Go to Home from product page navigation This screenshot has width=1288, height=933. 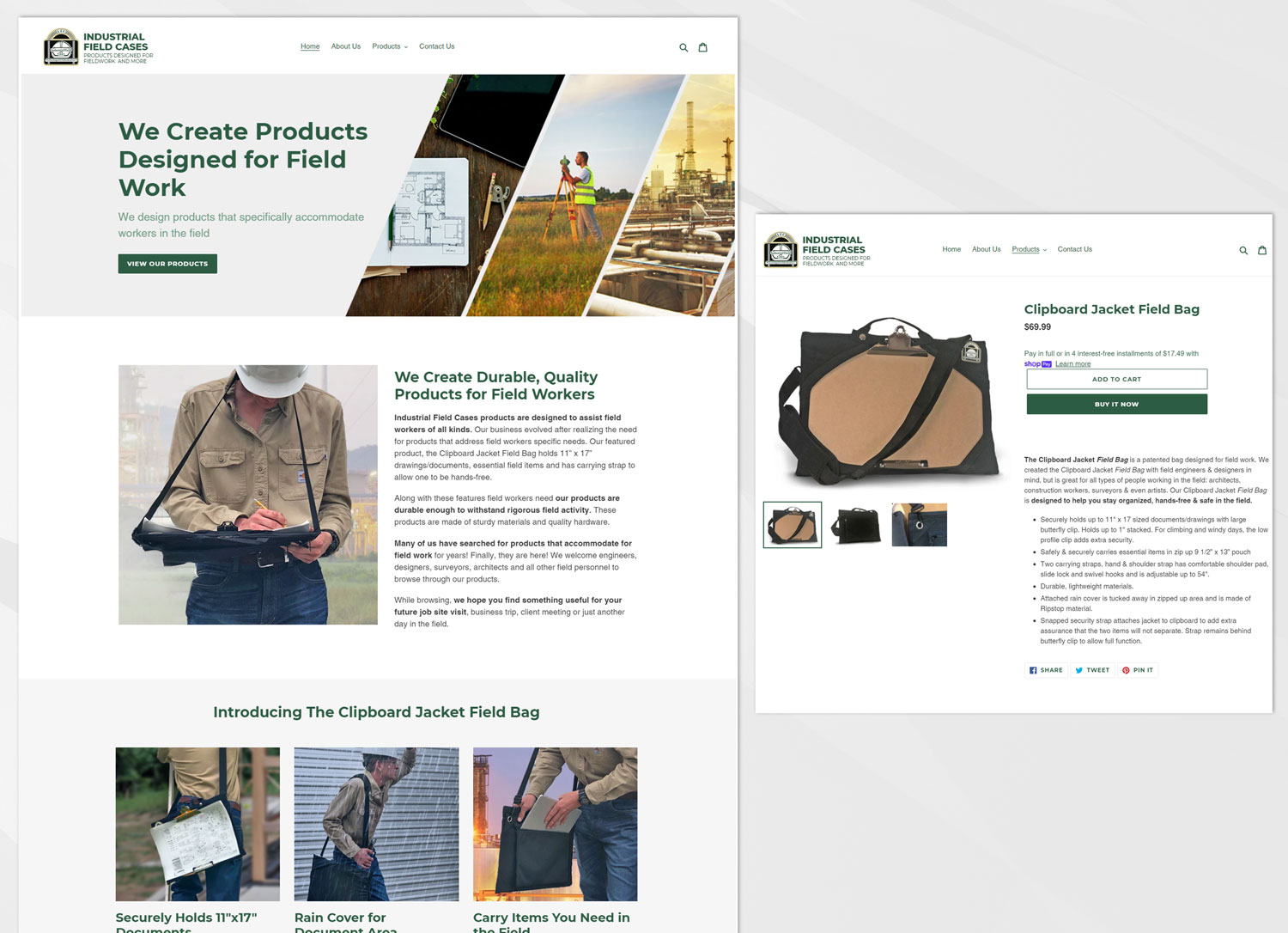[x=951, y=249]
